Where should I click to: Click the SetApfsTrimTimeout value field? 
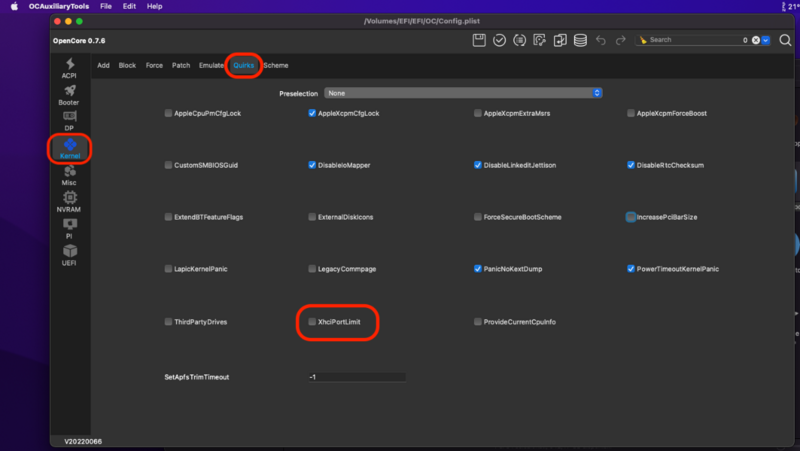click(x=357, y=377)
